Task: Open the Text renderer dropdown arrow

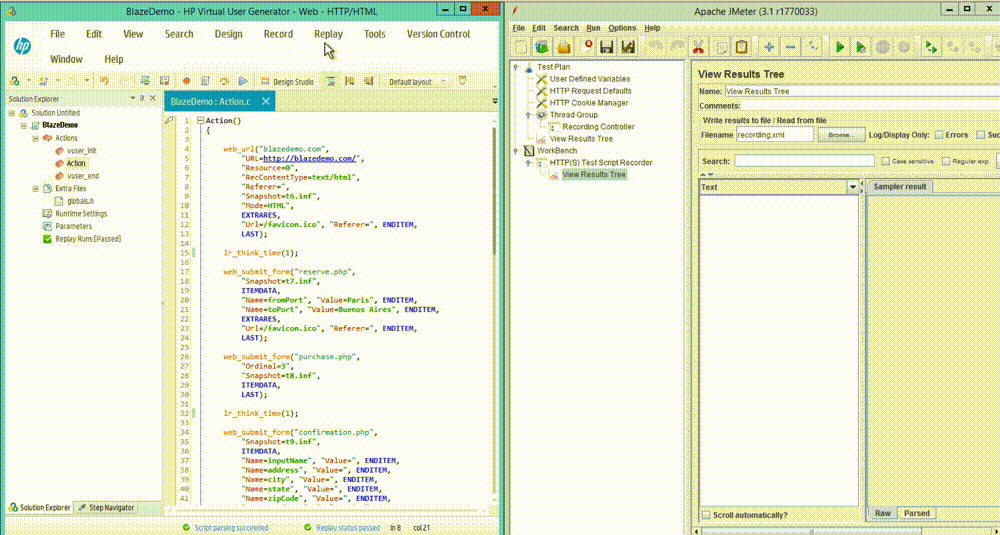Action: point(853,187)
